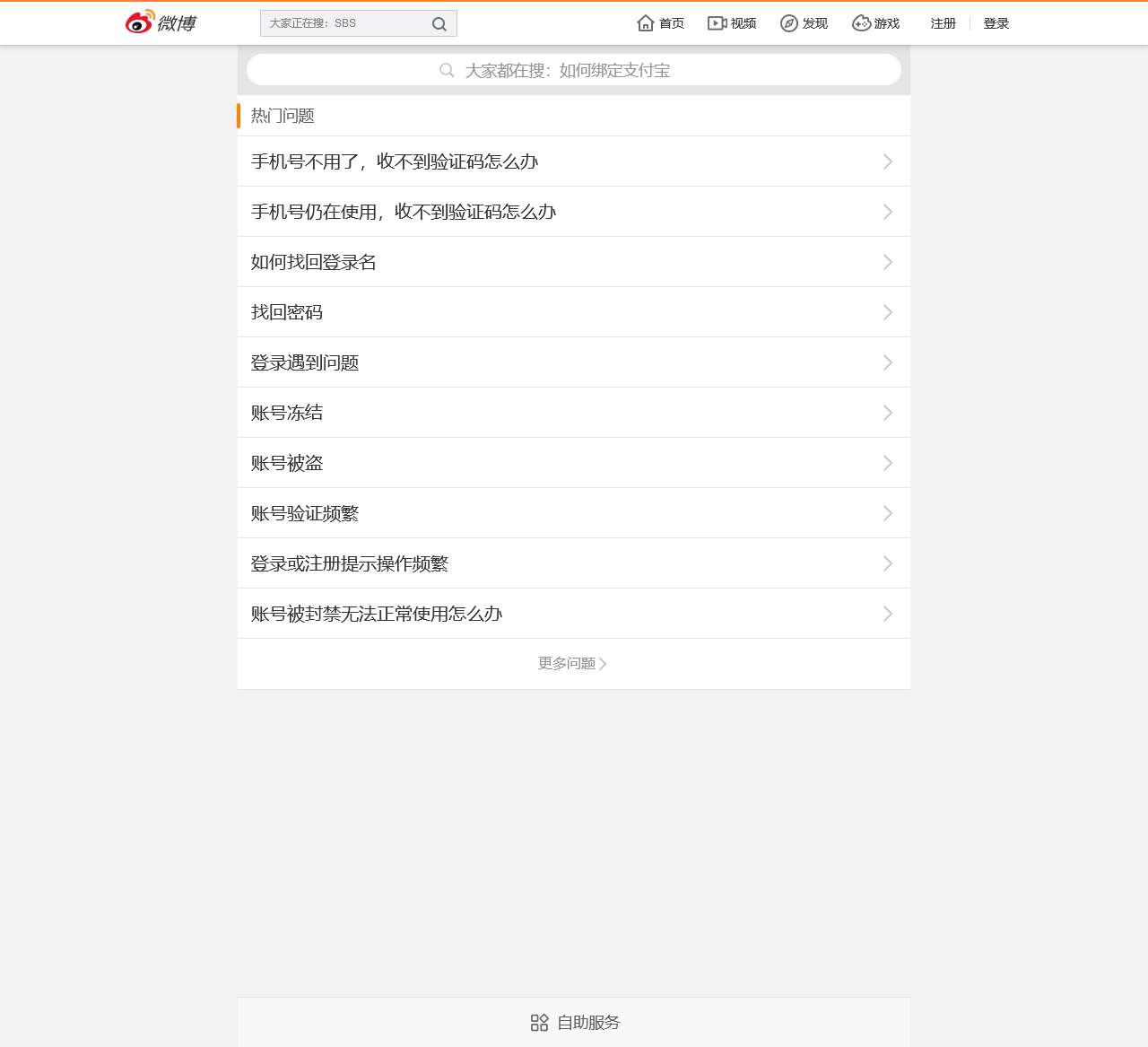Image resolution: width=1148 pixels, height=1047 pixels.
Task: Focus the help search bar 如何绑定支付宝
Action: [574, 70]
